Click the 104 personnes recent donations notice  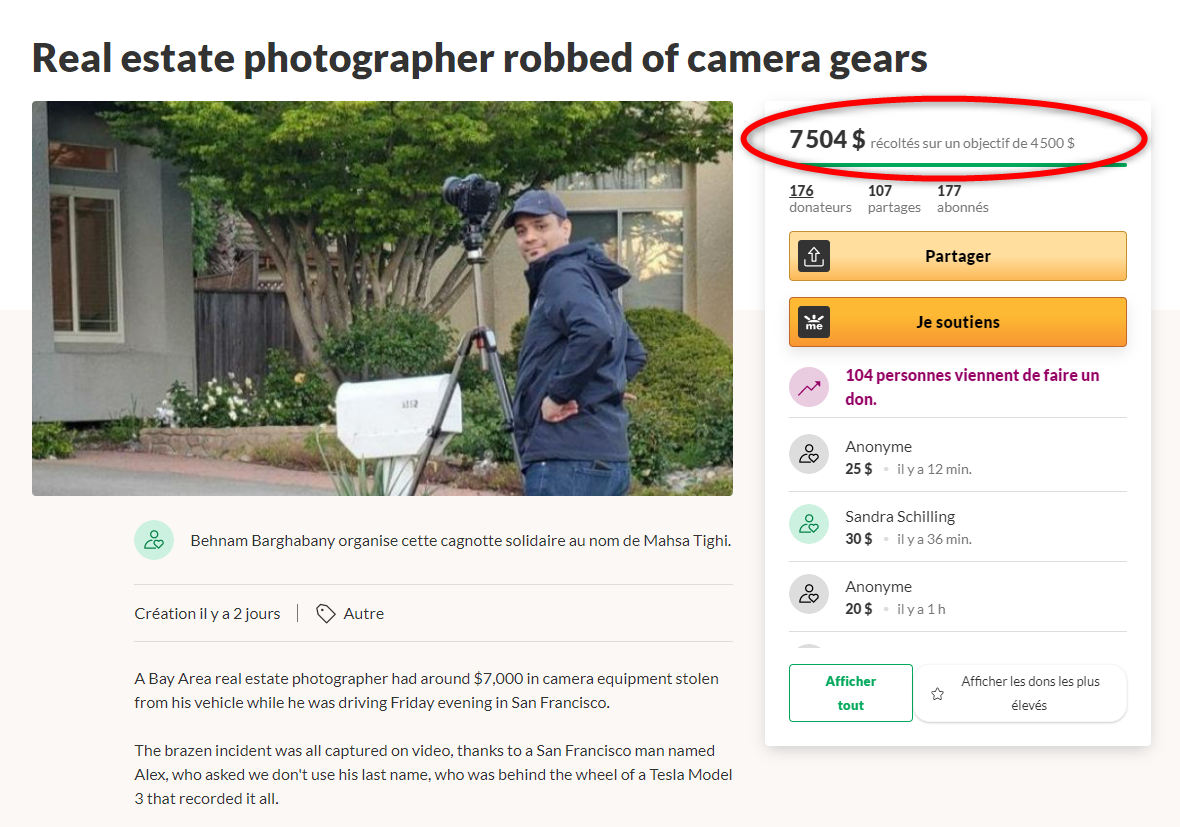point(972,386)
